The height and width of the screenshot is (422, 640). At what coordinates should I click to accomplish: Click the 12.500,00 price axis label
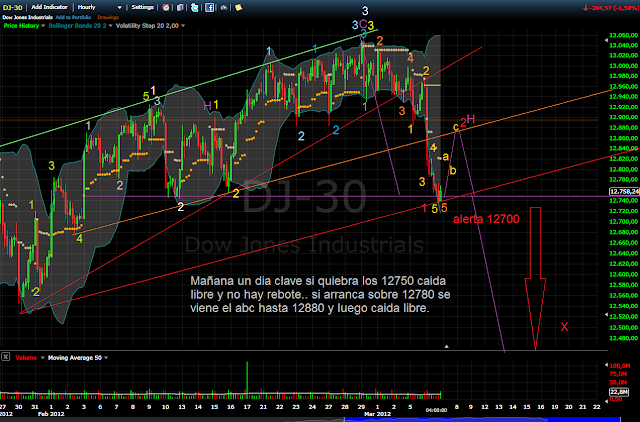pyautogui.click(x=623, y=327)
